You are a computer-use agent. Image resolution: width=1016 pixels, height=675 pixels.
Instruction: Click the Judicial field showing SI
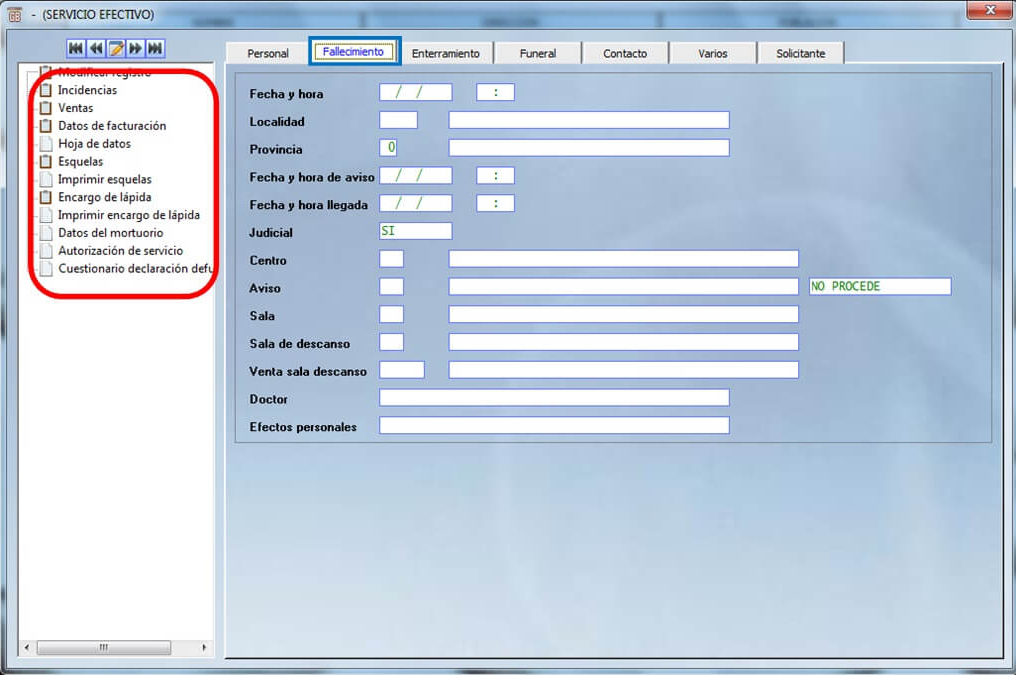(415, 231)
